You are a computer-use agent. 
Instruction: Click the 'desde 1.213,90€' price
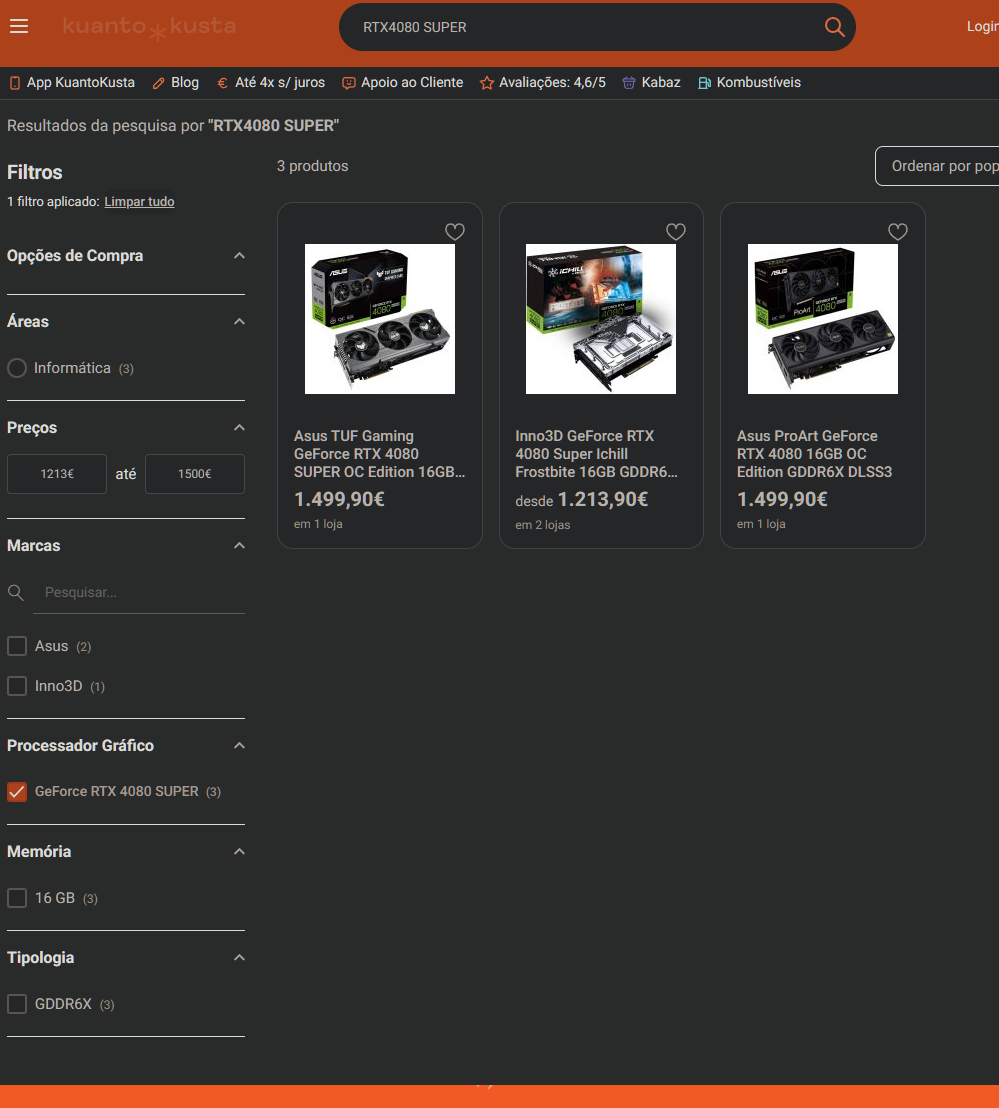(x=581, y=500)
